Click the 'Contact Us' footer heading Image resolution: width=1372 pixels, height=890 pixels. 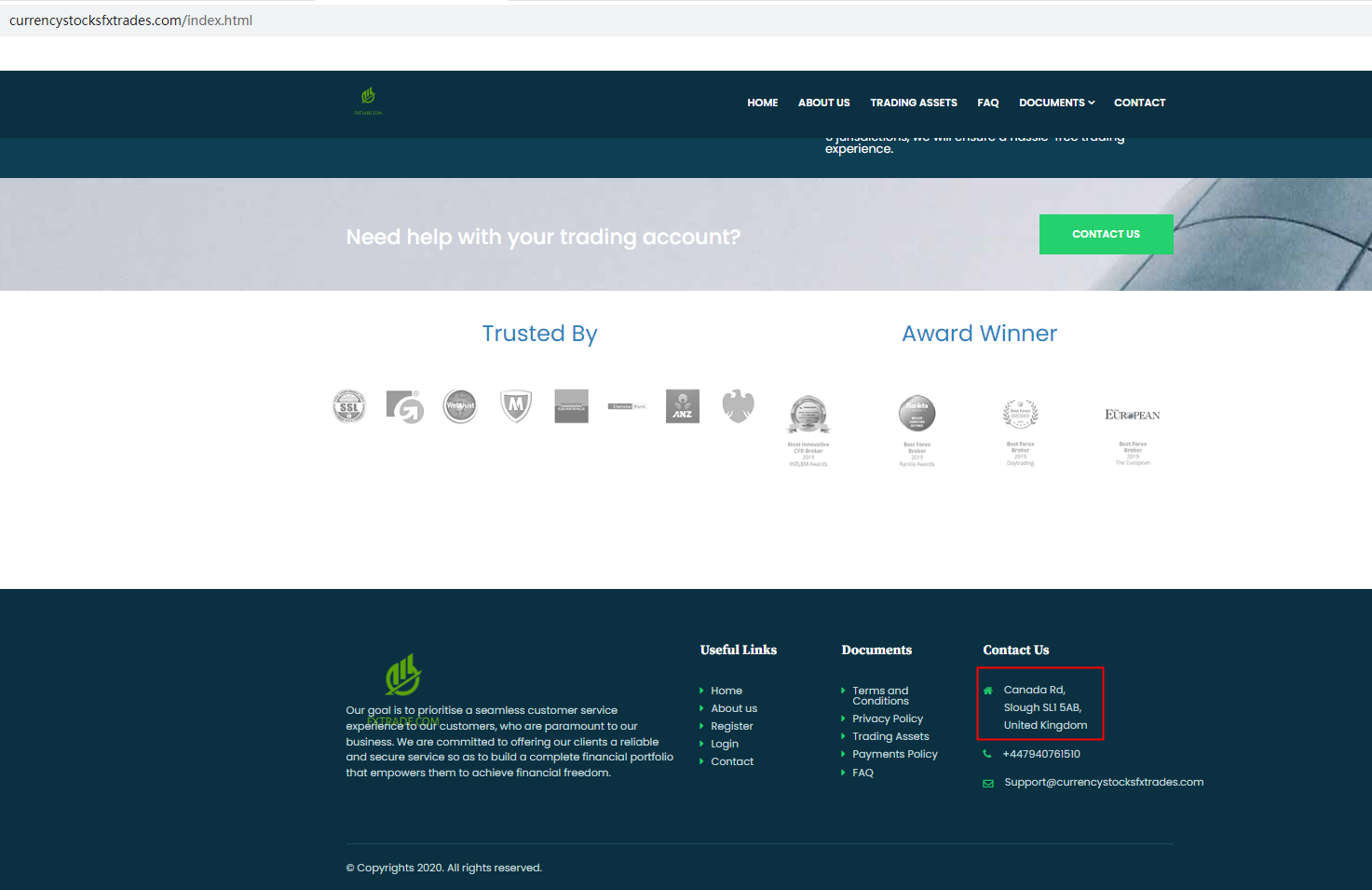[x=1016, y=650]
